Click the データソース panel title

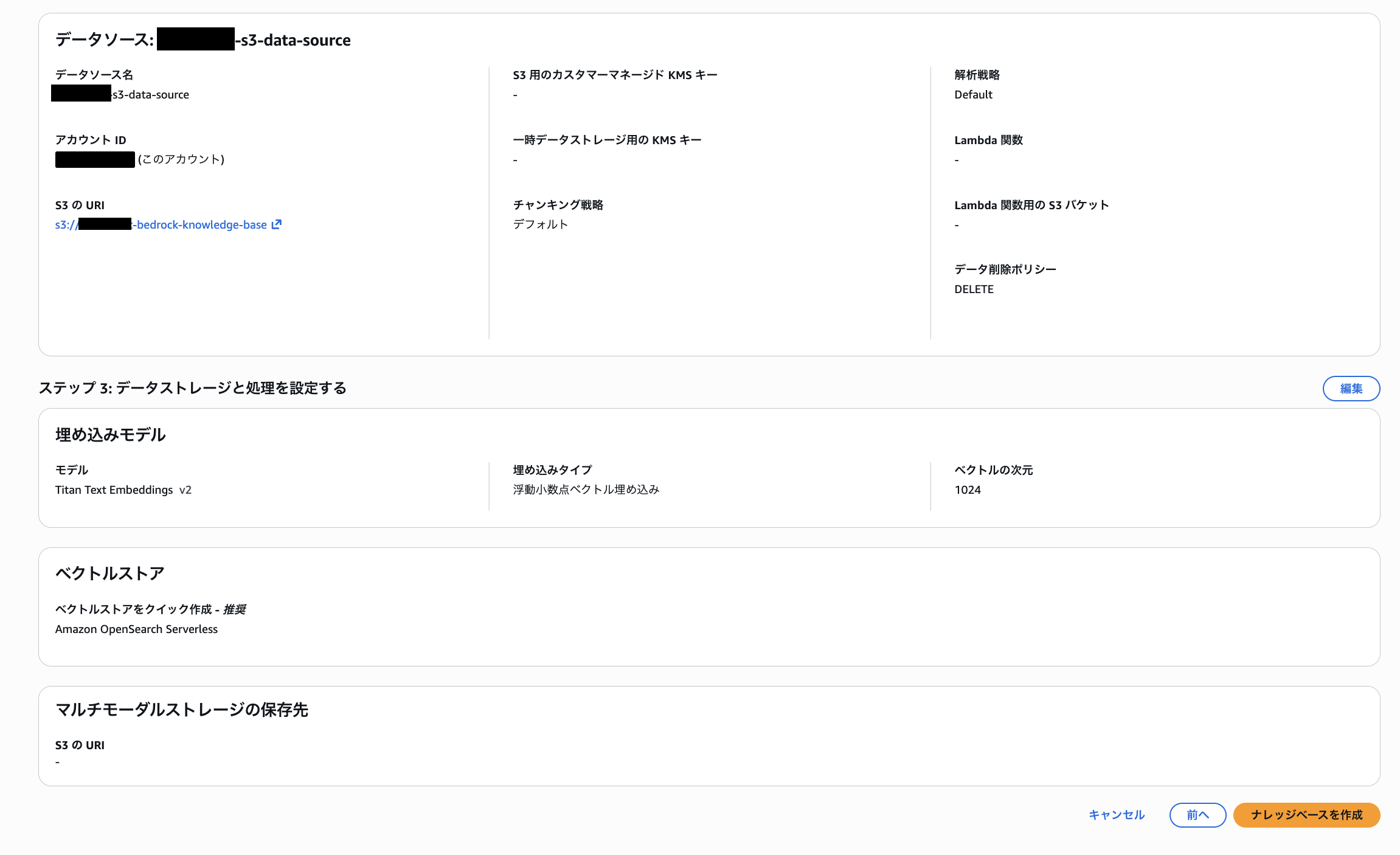tap(202, 40)
